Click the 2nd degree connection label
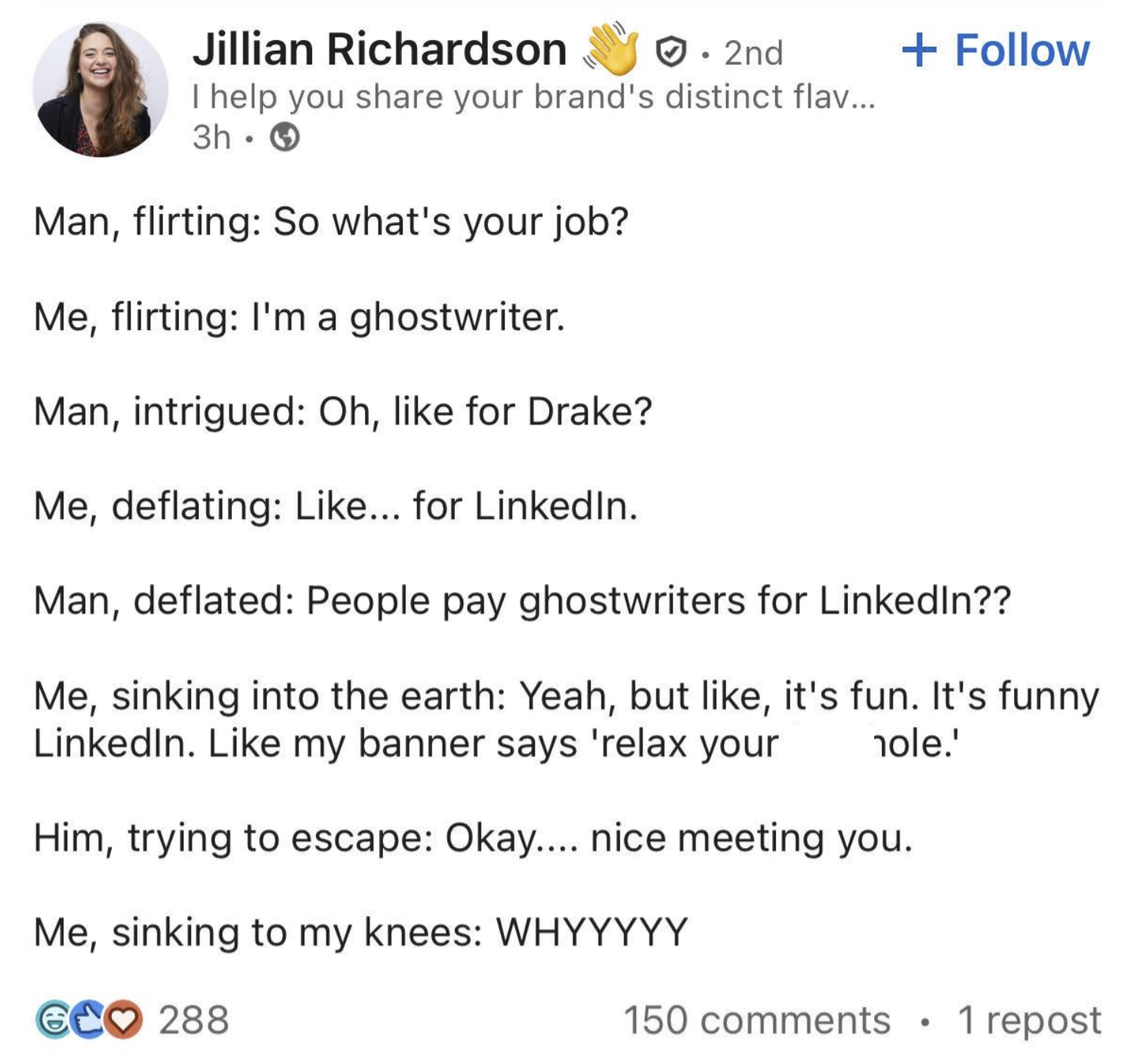The width and height of the screenshot is (1131, 1064). [x=753, y=53]
